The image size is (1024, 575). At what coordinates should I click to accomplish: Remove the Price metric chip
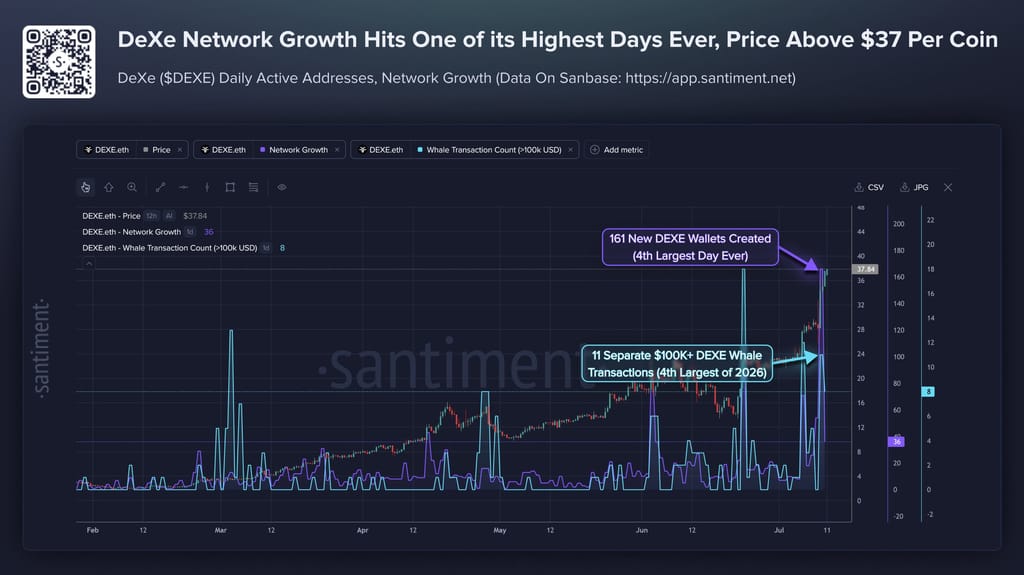[x=180, y=150]
